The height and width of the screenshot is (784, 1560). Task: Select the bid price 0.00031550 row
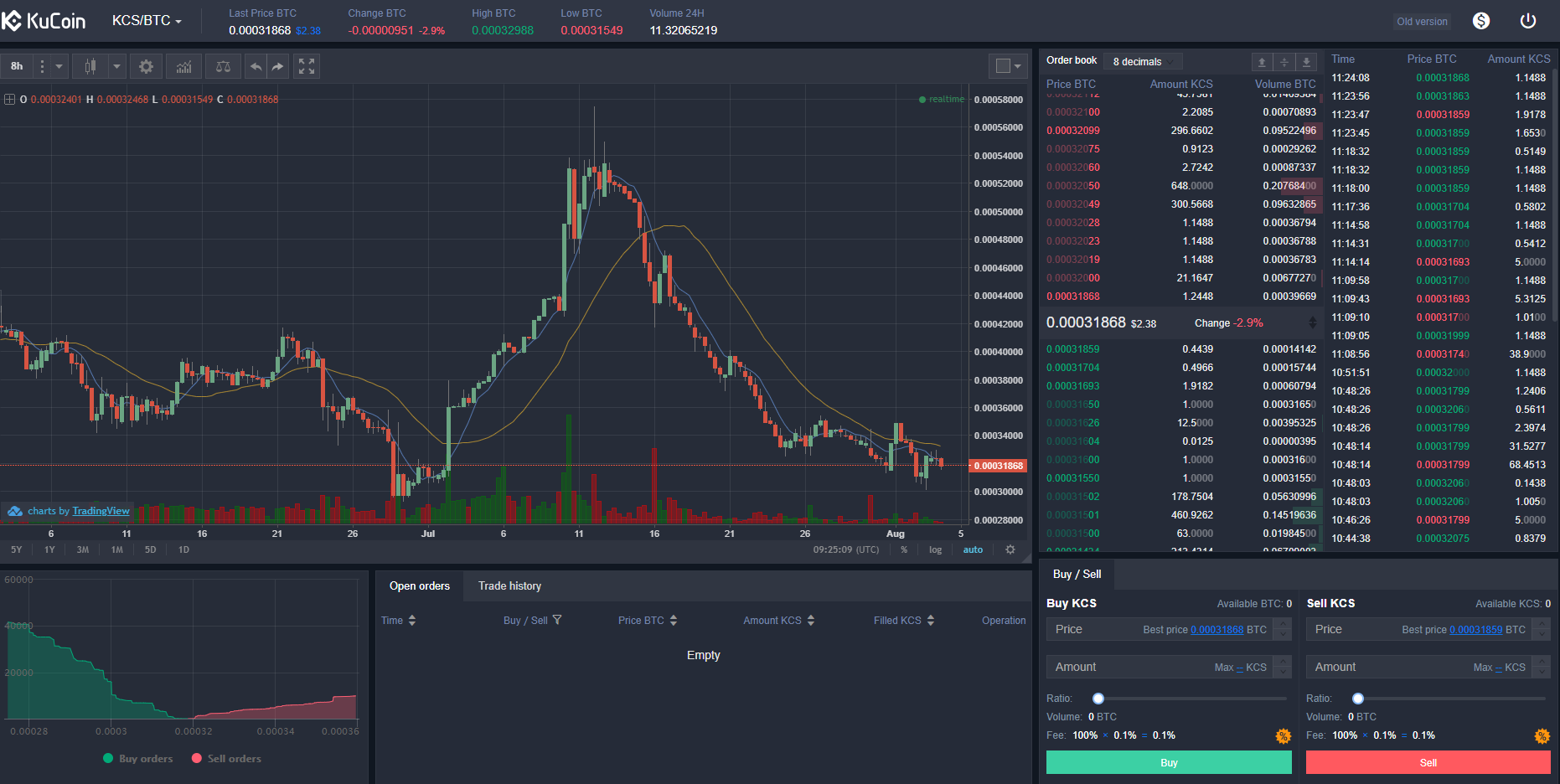(1181, 478)
